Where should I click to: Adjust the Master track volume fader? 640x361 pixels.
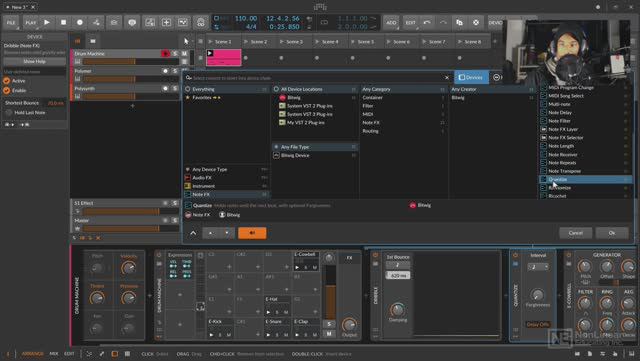tap(131, 229)
